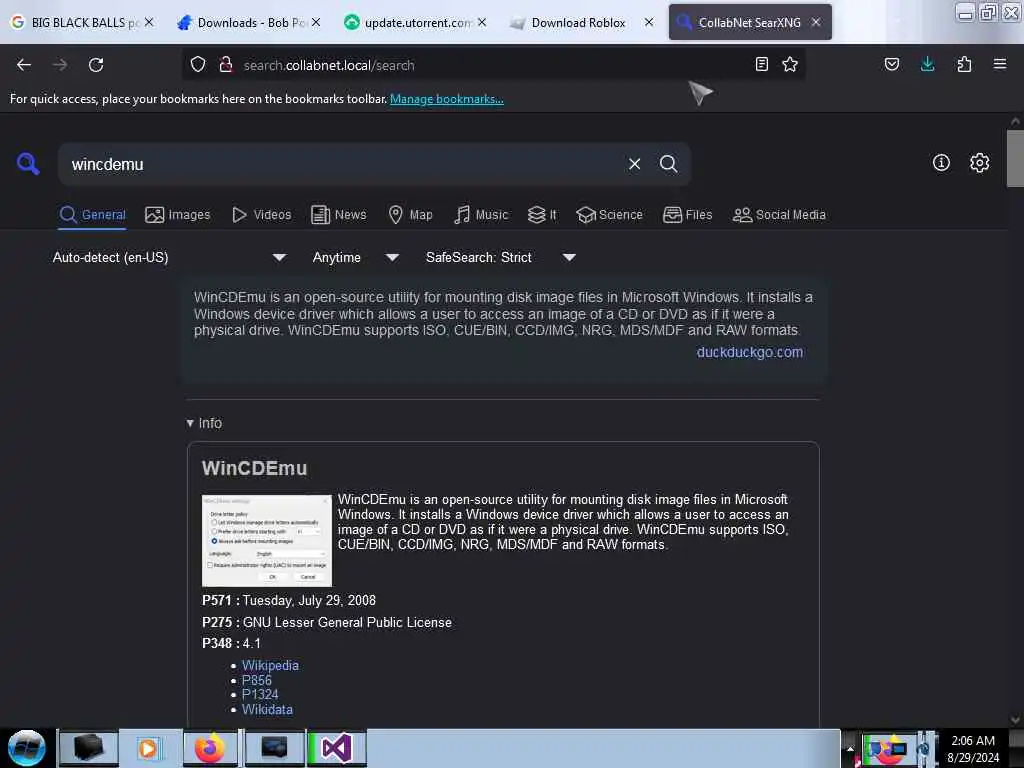Image resolution: width=1024 pixels, height=768 pixels.
Task: Click the GNU Lesser General Public License text
Action: point(347,622)
